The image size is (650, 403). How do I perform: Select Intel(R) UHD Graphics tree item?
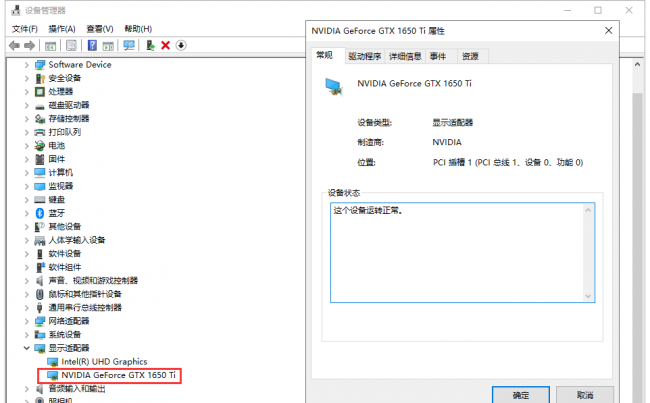coord(104,362)
